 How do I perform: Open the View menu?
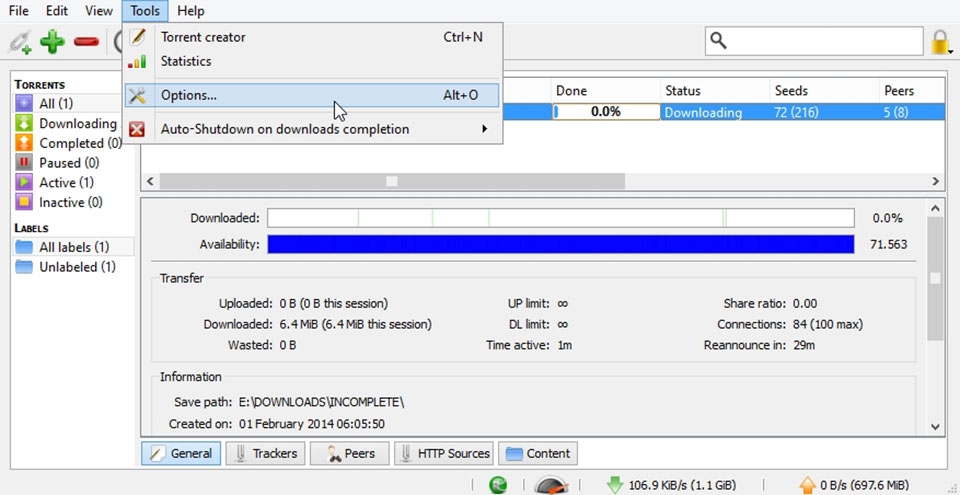tap(99, 10)
